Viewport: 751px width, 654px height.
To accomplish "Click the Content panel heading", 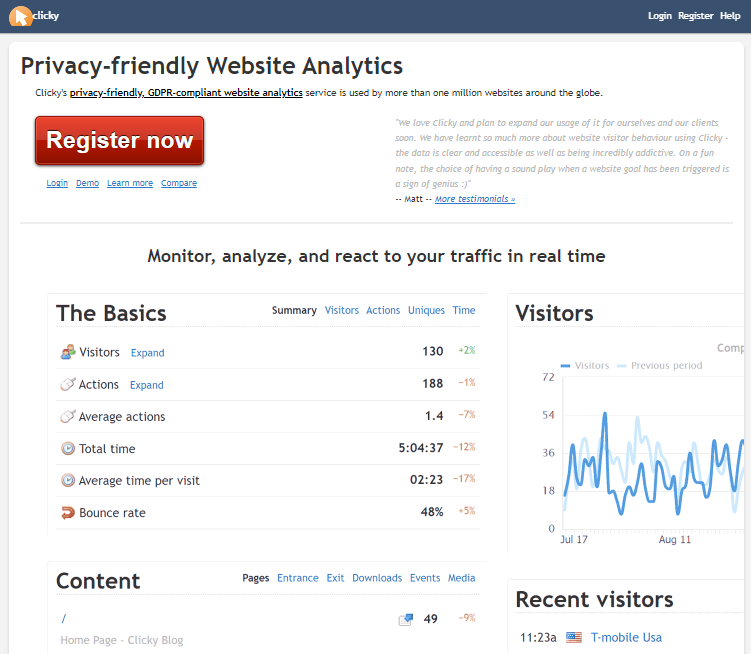I will (98, 581).
